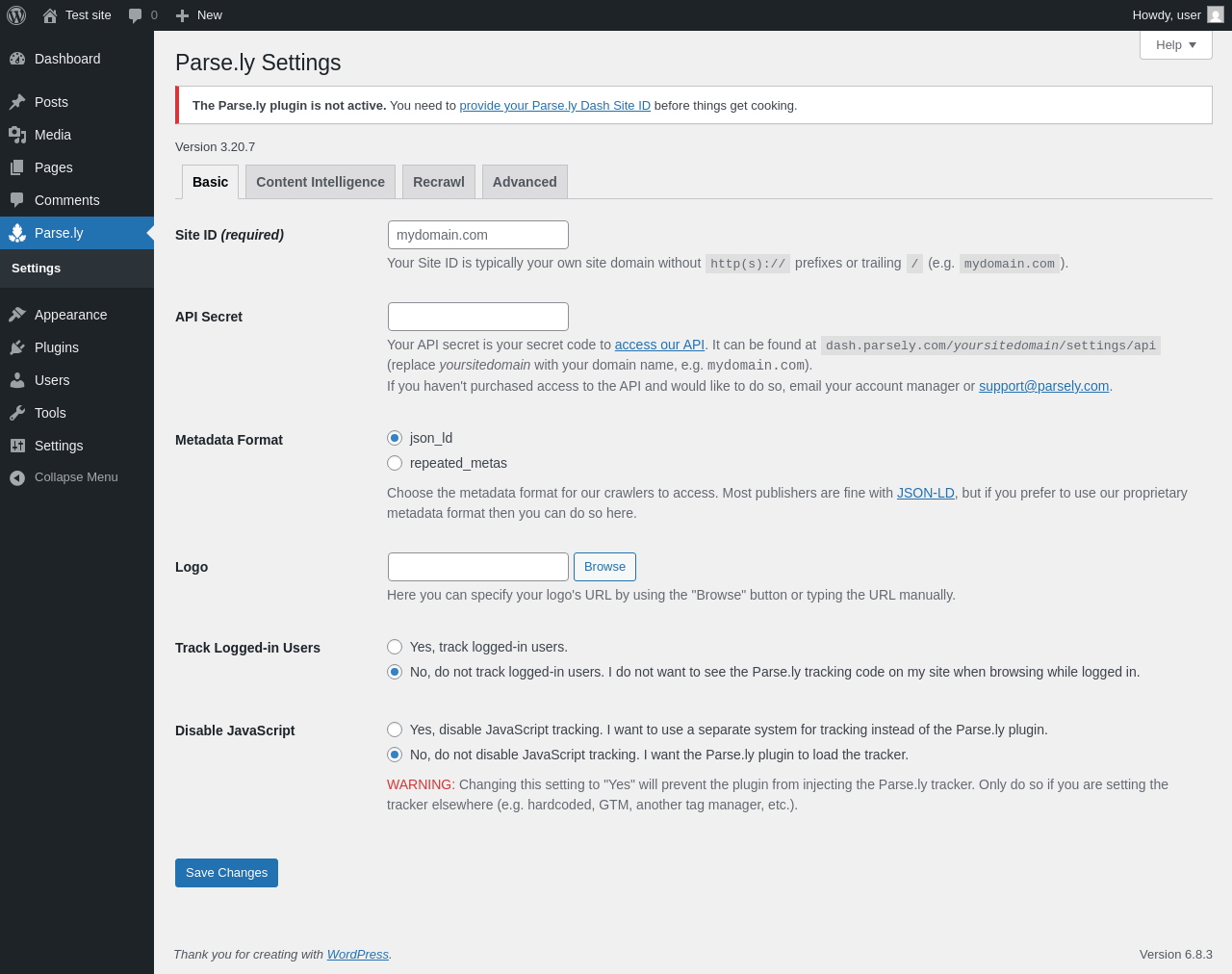The image size is (1232, 974).
Task: Click the Tools wrench icon
Action: point(17,413)
